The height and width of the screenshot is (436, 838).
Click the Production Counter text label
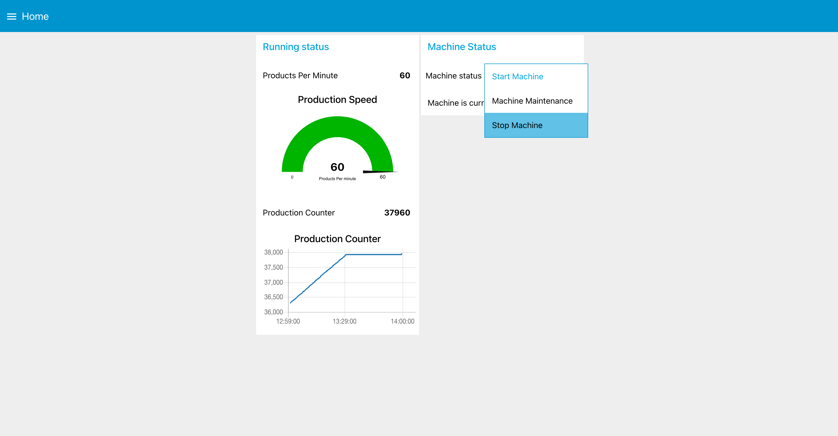click(298, 213)
